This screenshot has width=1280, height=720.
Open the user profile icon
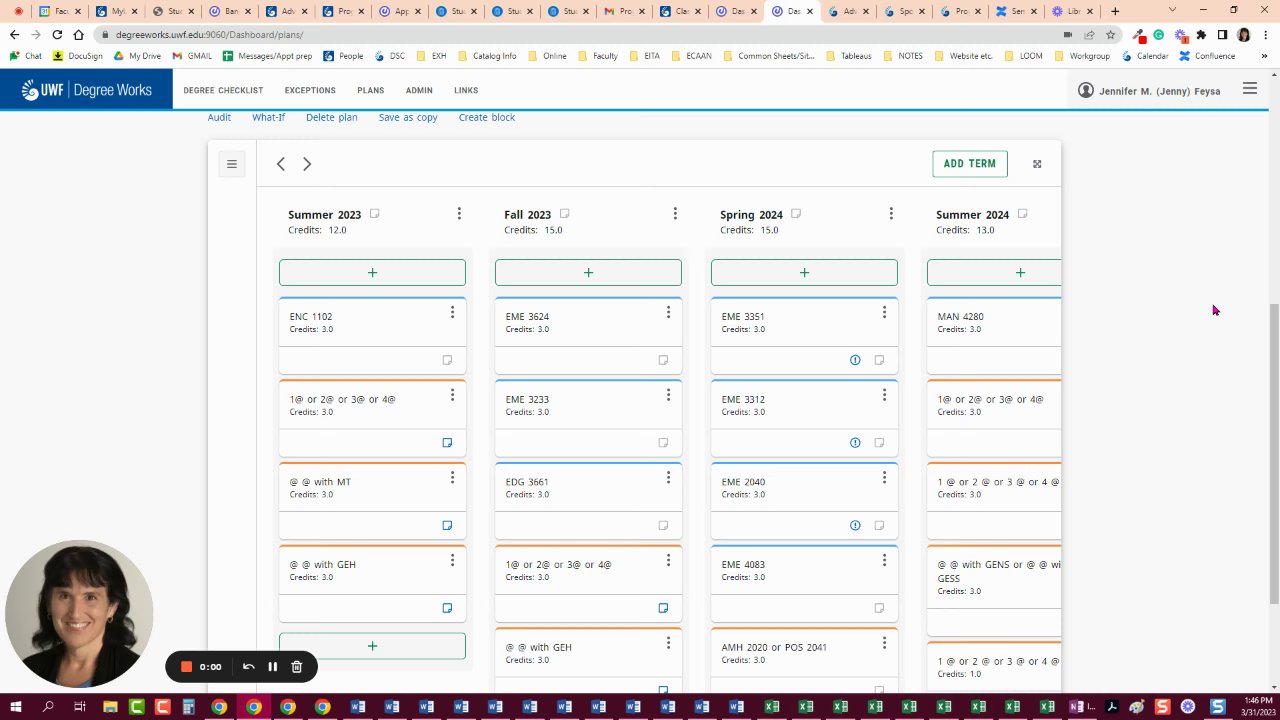(x=1086, y=90)
